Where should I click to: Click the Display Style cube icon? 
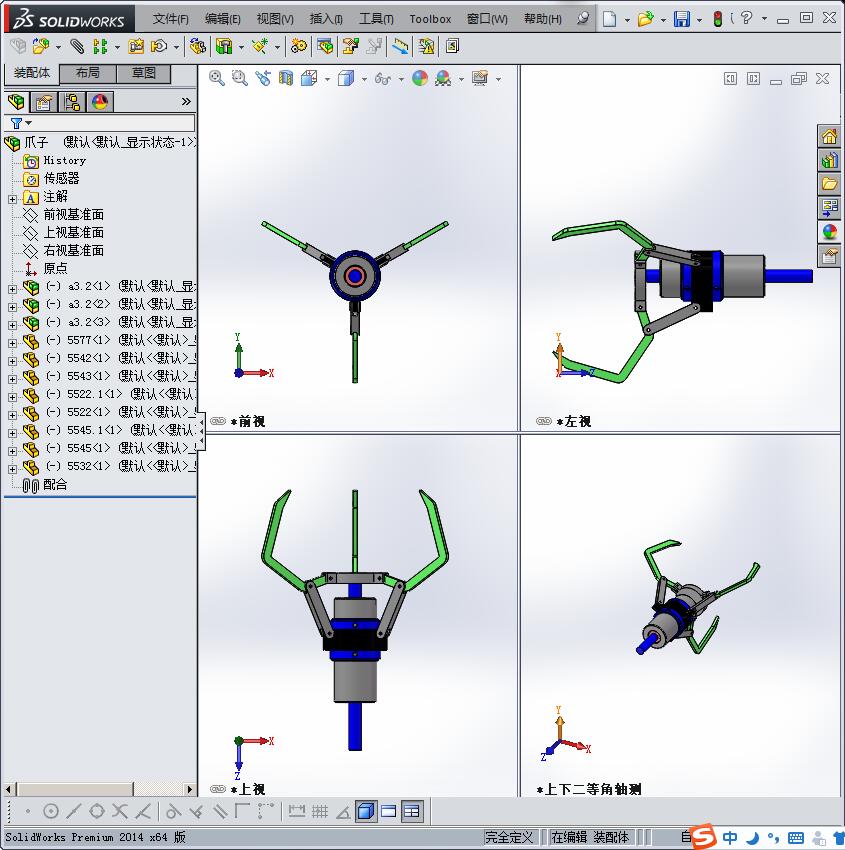pos(346,79)
